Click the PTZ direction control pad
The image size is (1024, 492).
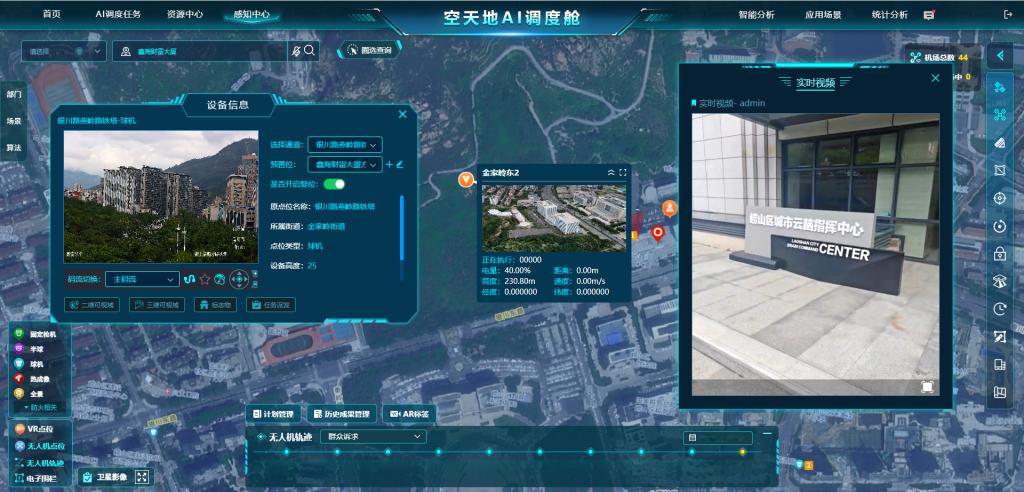tap(240, 279)
